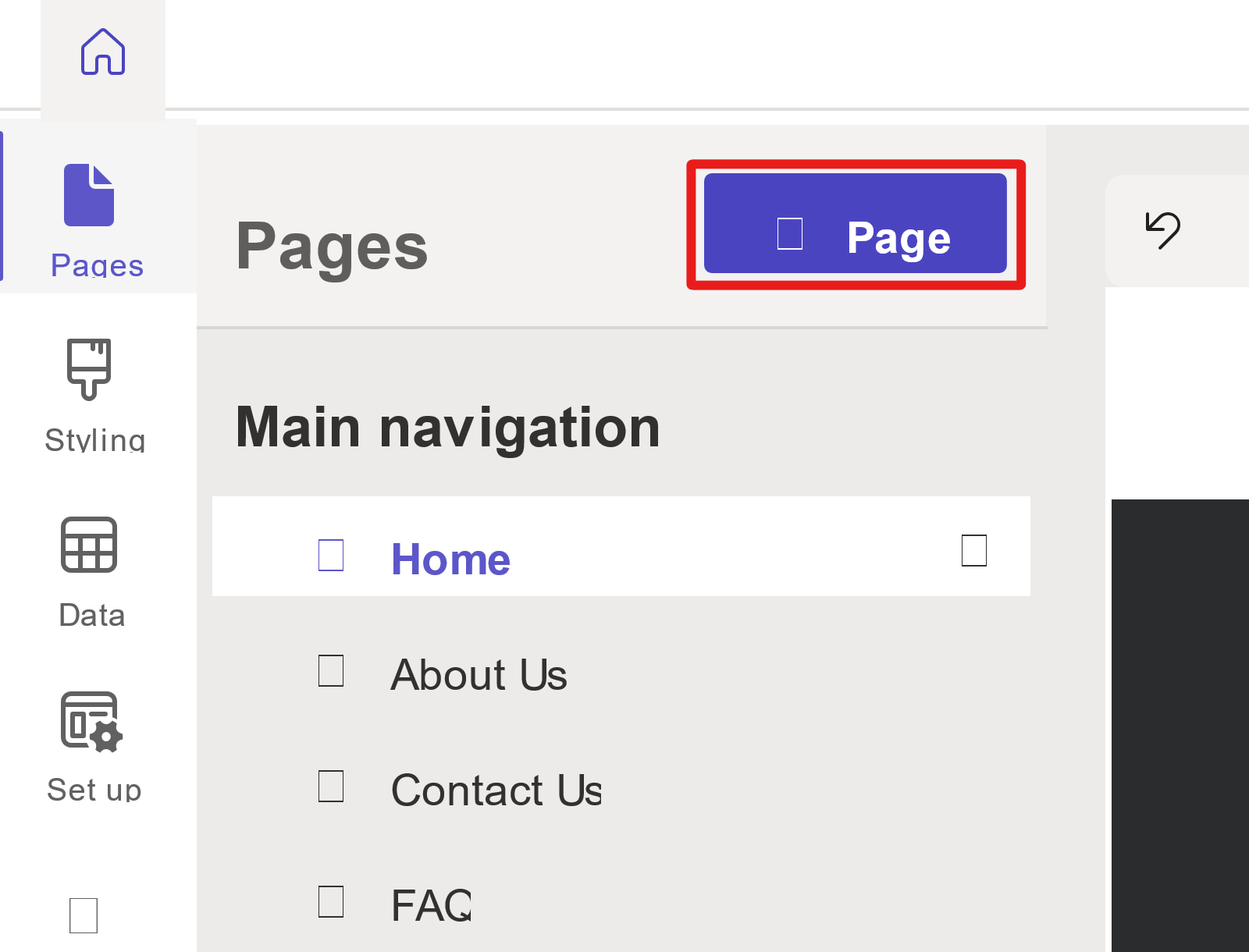Click the icon left of About Us
The image size is (1249, 952).
pos(331,670)
